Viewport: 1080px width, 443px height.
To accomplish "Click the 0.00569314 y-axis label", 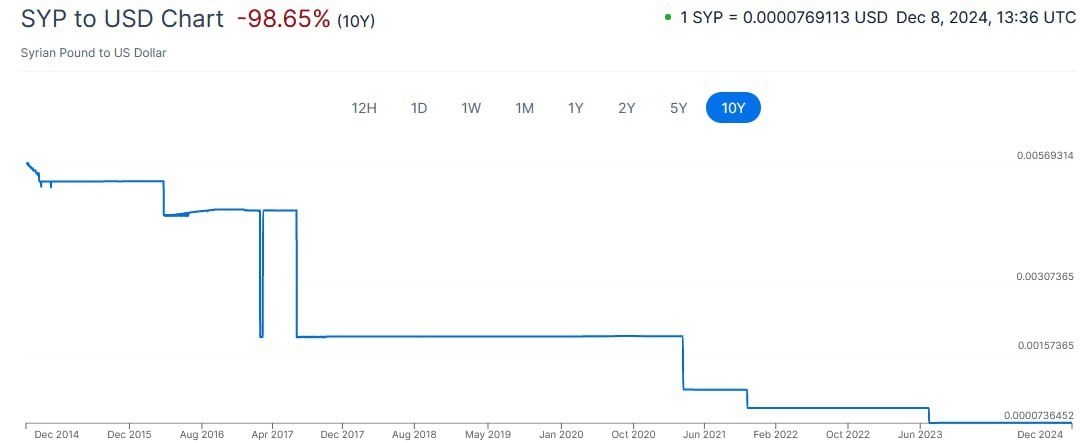I will click(x=1045, y=156).
